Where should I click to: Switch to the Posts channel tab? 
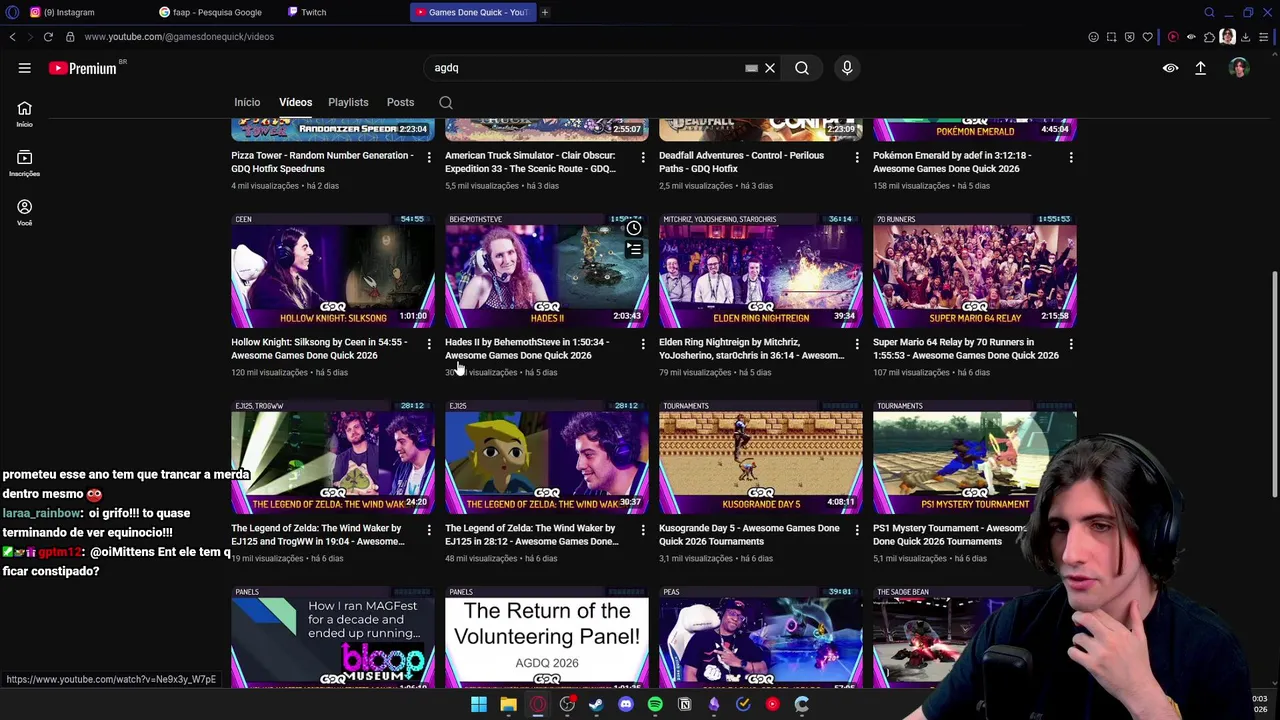pyautogui.click(x=400, y=102)
